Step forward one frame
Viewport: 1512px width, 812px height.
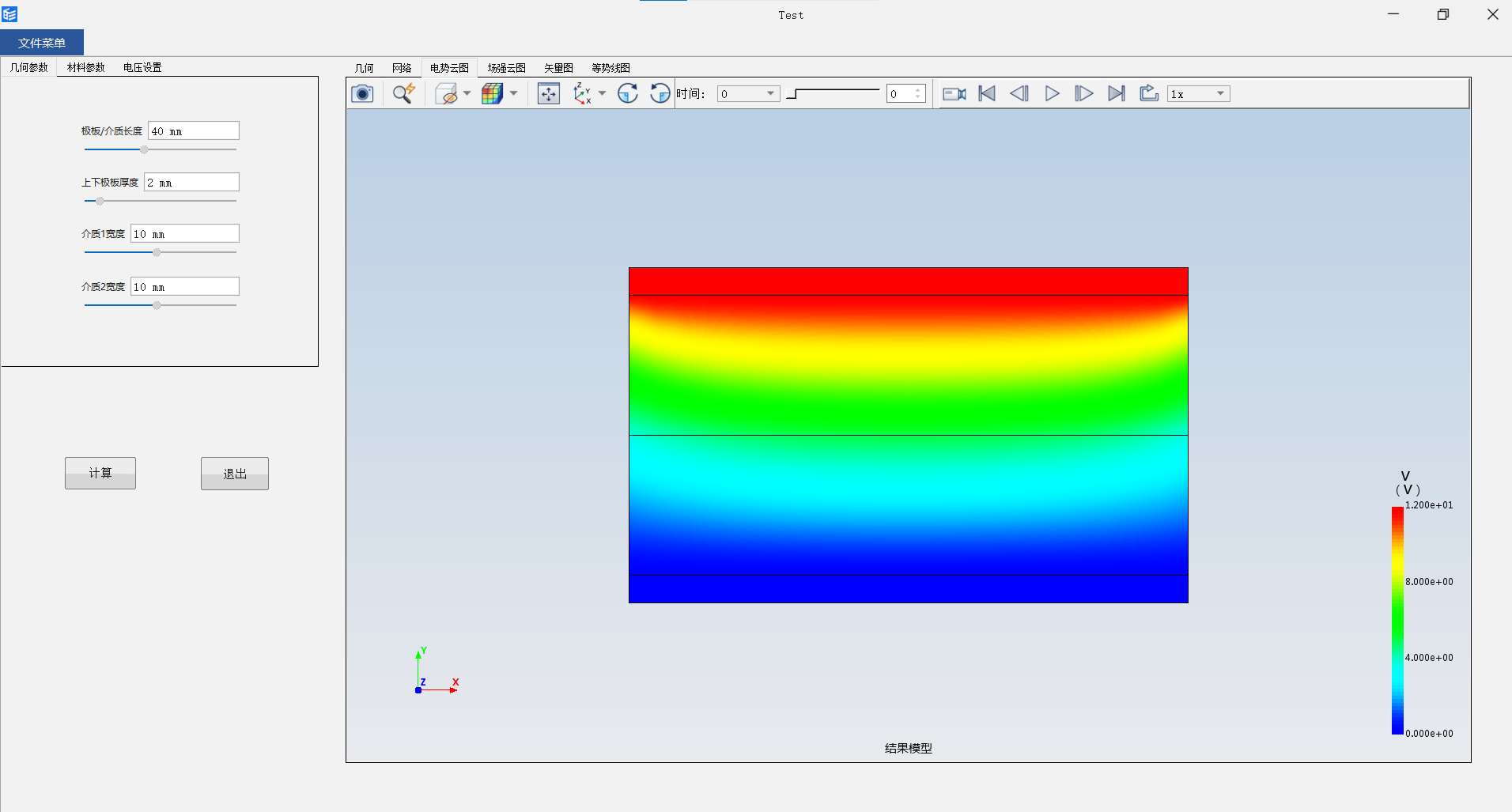point(1083,94)
